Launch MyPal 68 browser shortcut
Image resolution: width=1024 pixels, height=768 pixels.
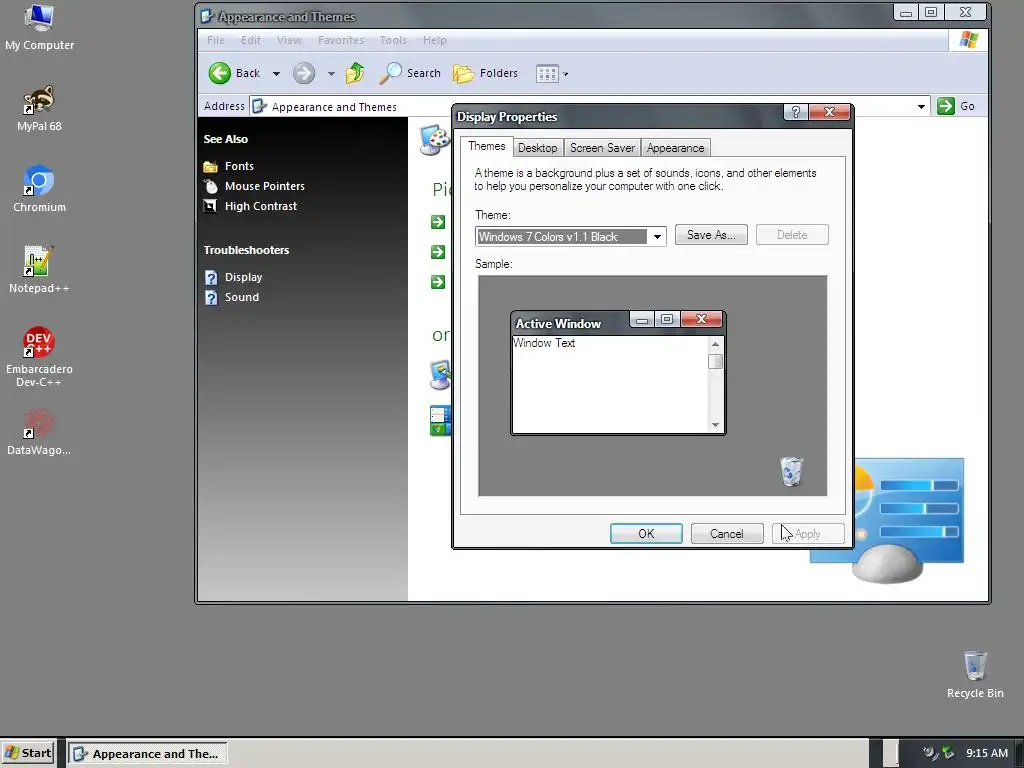coord(39,108)
